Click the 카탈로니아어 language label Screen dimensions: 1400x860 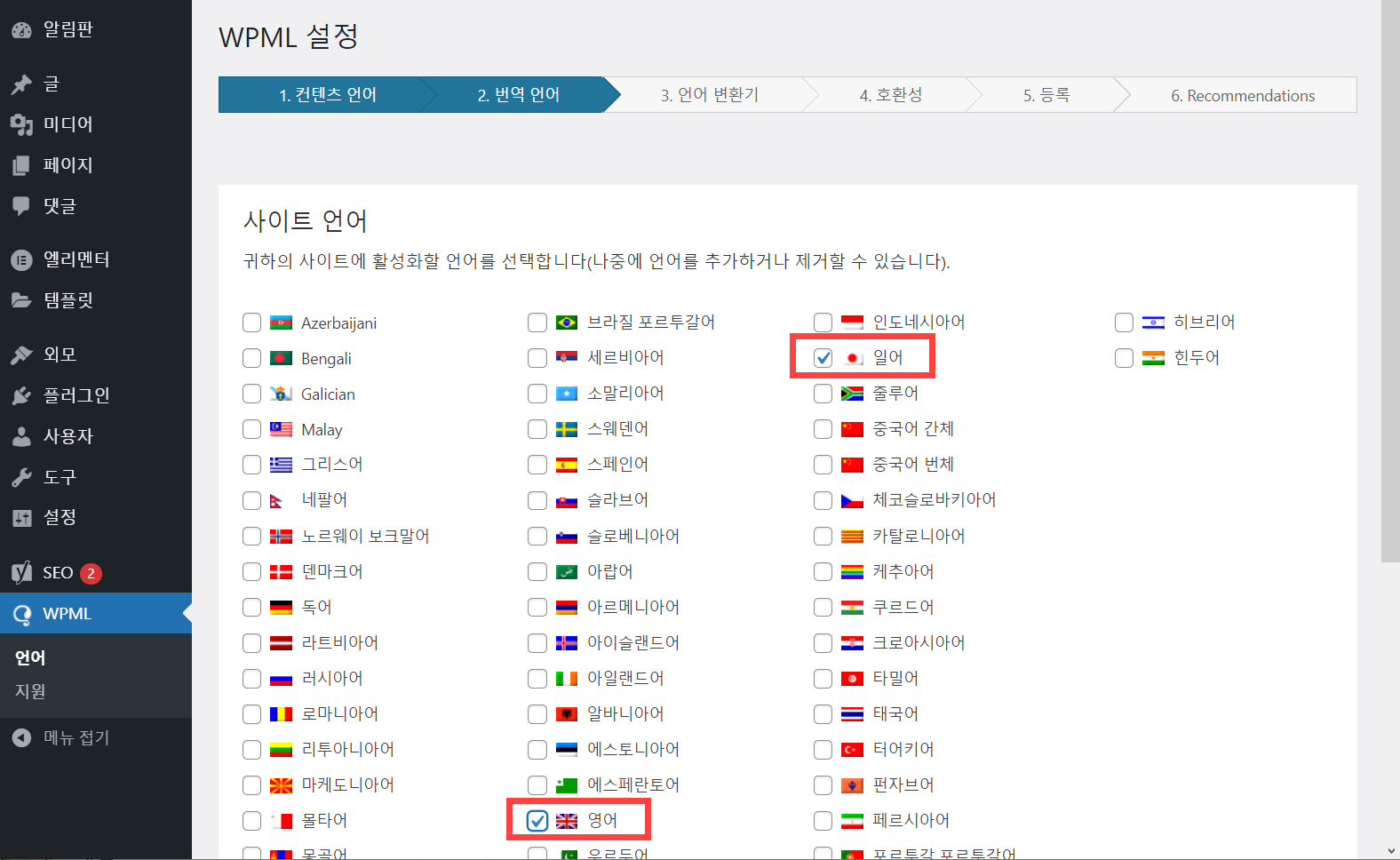pos(919,537)
